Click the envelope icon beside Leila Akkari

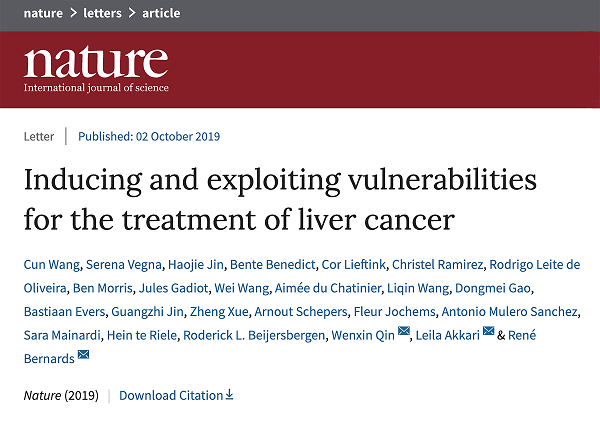click(x=488, y=333)
